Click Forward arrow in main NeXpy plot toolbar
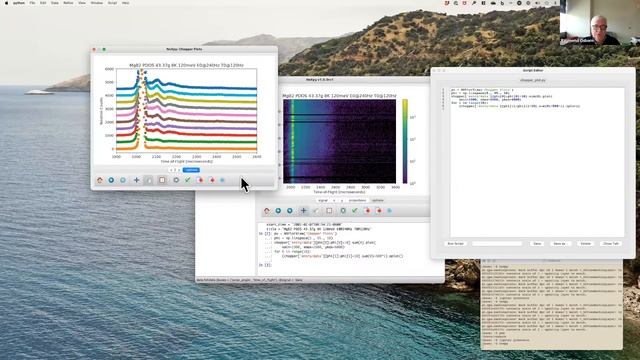Image resolution: width=640 pixels, height=360 pixels. coord(290,211)
